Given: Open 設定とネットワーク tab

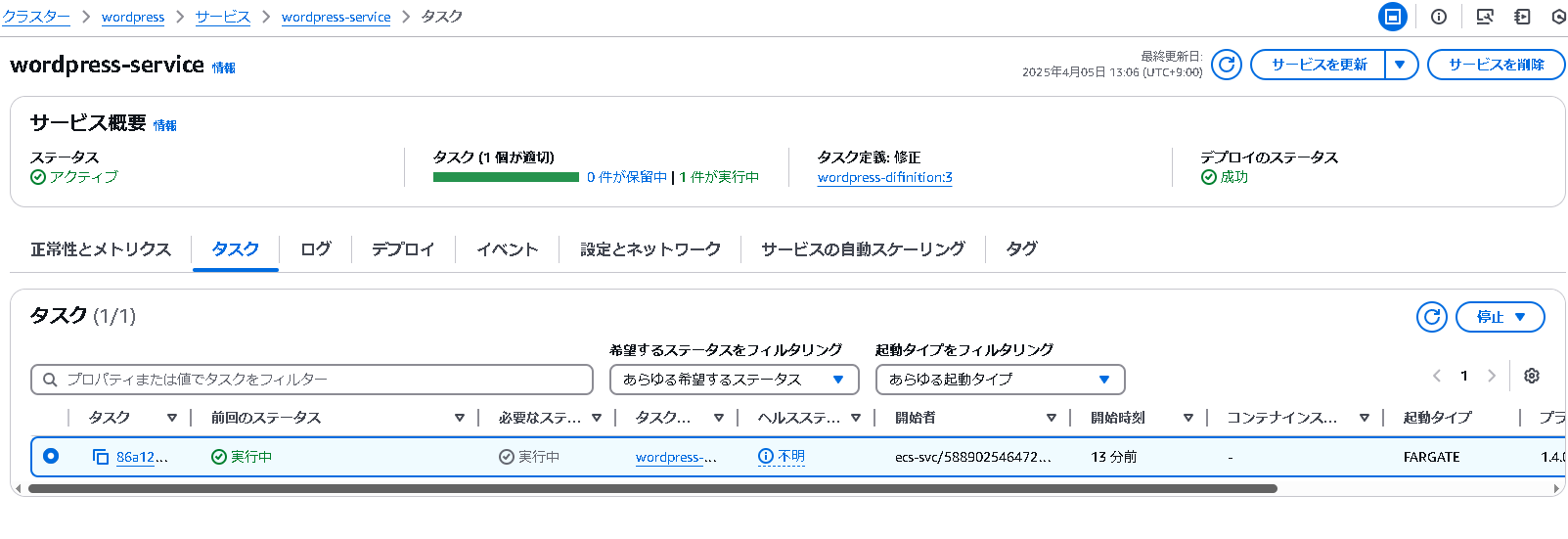Looking at the screenshot, I should coord(650,249).
